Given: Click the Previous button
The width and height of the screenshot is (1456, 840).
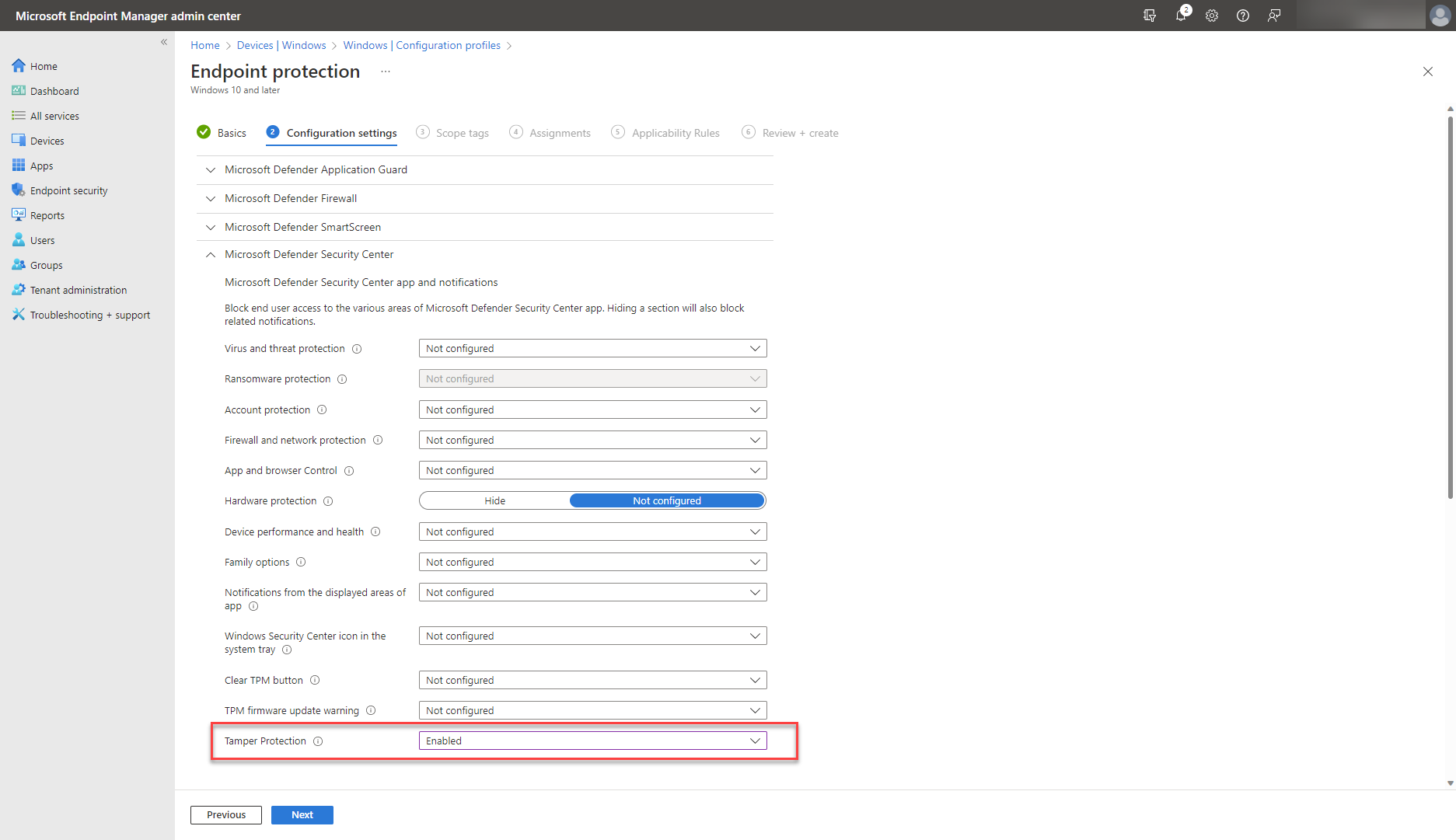Looking at the screenshot, I should tap(226, 814).
